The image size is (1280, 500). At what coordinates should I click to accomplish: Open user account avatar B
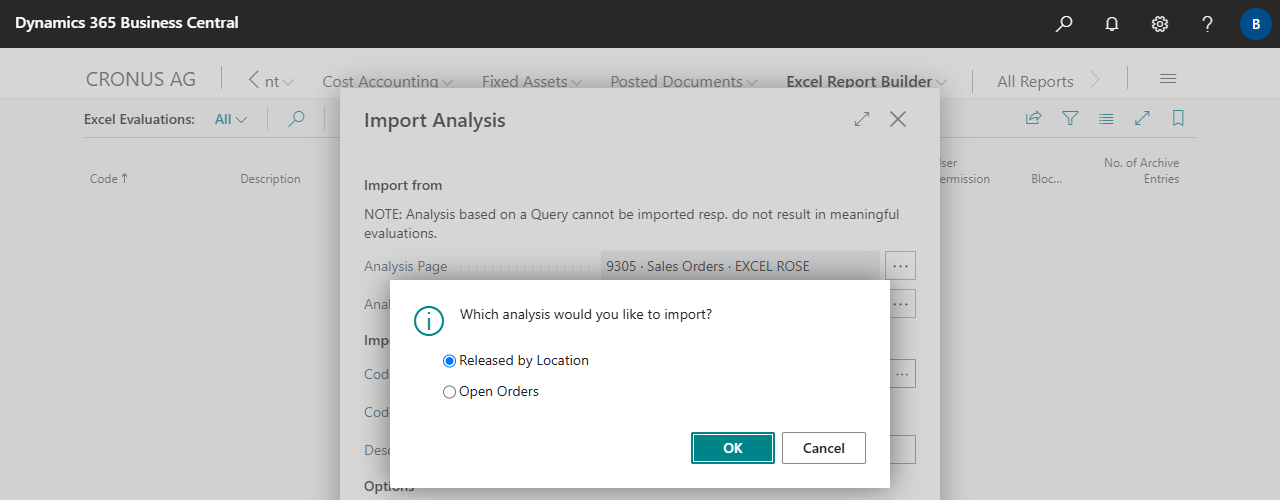tap(1256, 24)
